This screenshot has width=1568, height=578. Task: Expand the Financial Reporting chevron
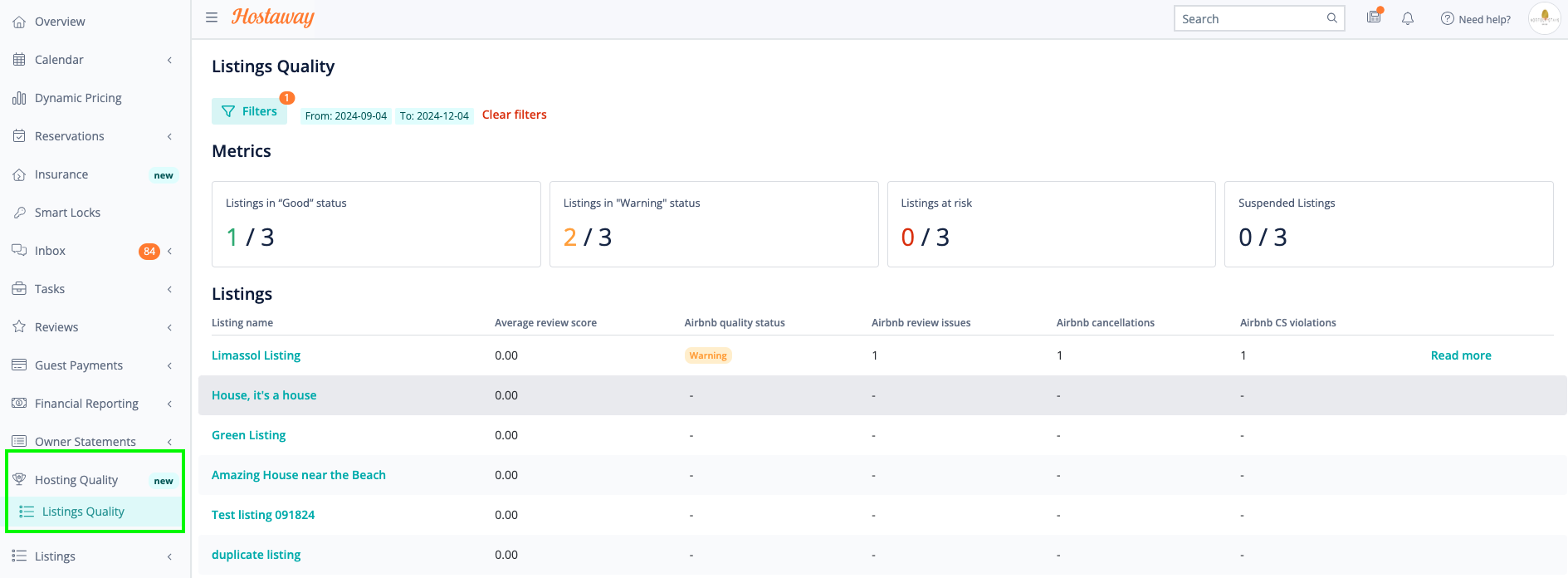pos(169,404)
